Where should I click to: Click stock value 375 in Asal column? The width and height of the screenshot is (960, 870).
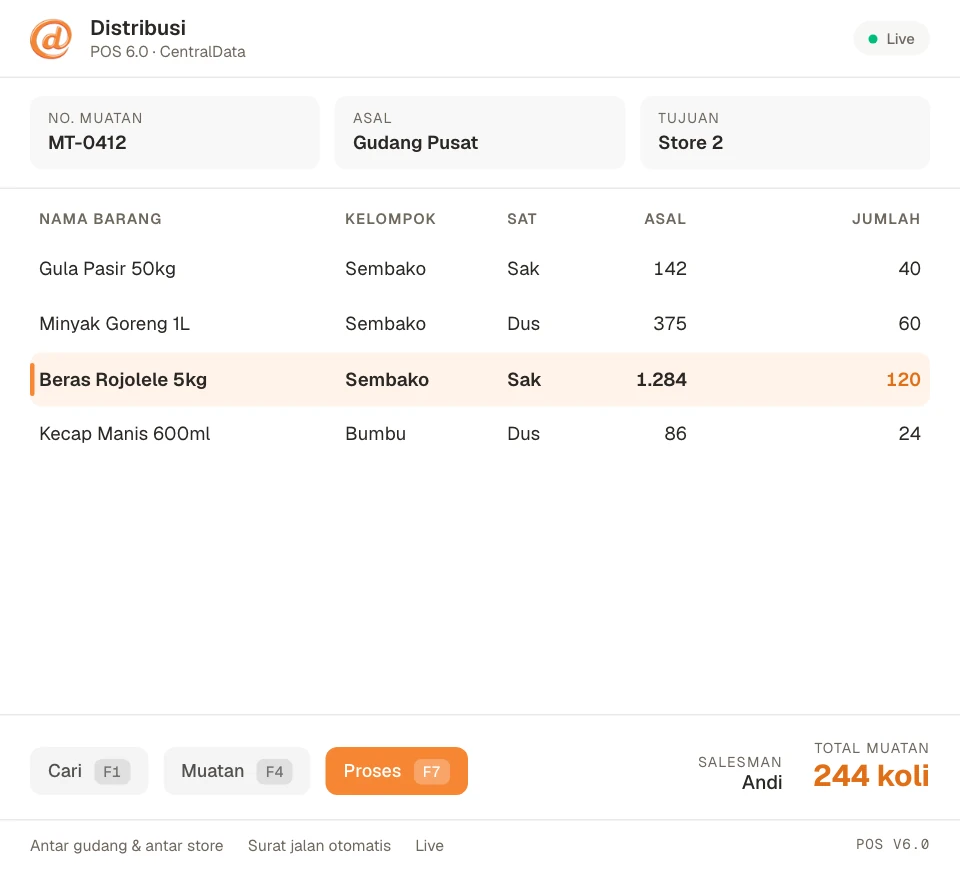(x=670, y=323)
